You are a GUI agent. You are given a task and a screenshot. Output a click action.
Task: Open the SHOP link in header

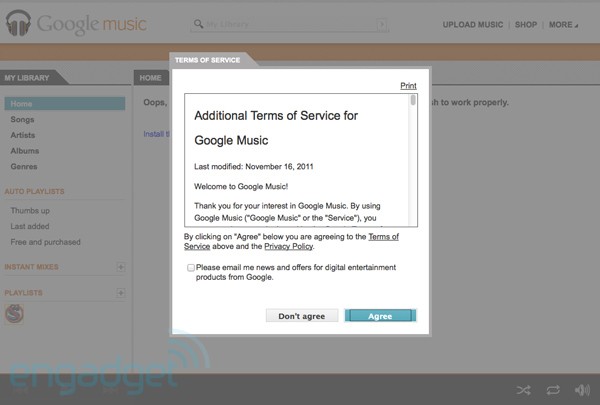[x=526, y=25]
